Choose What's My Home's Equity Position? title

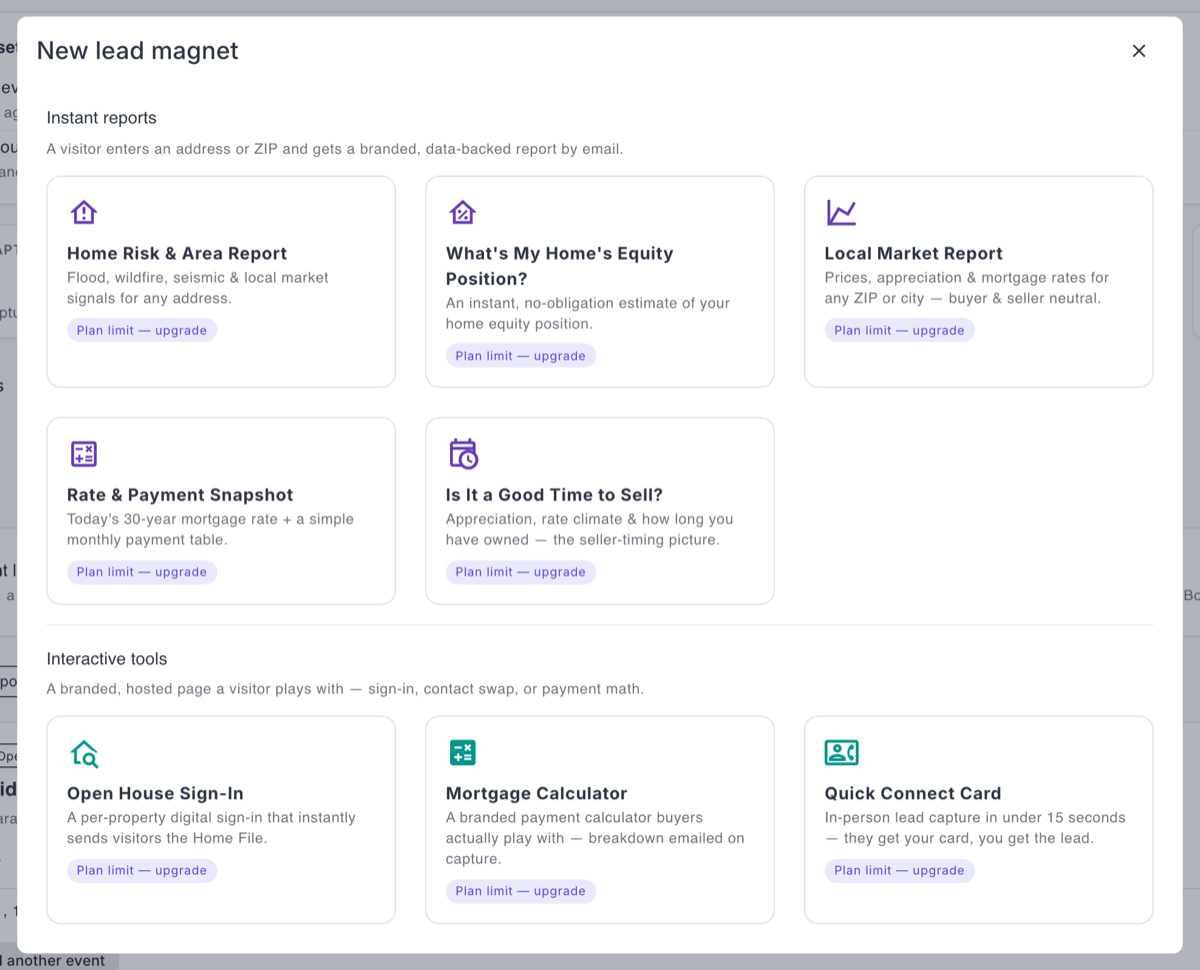click(x=559, y=266)
